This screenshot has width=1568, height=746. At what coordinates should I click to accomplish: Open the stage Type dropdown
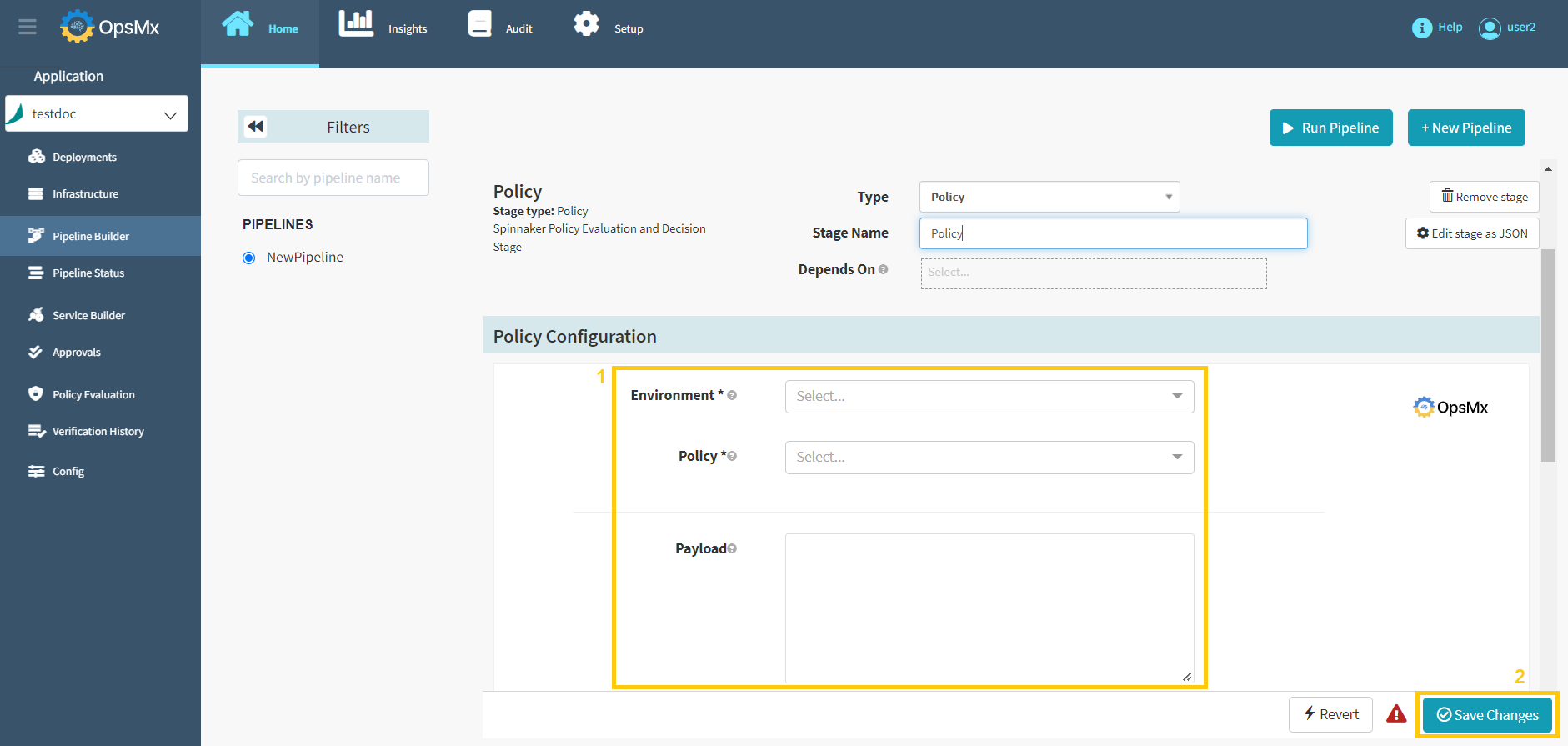pyautogui.click(x=1049, y=197)
